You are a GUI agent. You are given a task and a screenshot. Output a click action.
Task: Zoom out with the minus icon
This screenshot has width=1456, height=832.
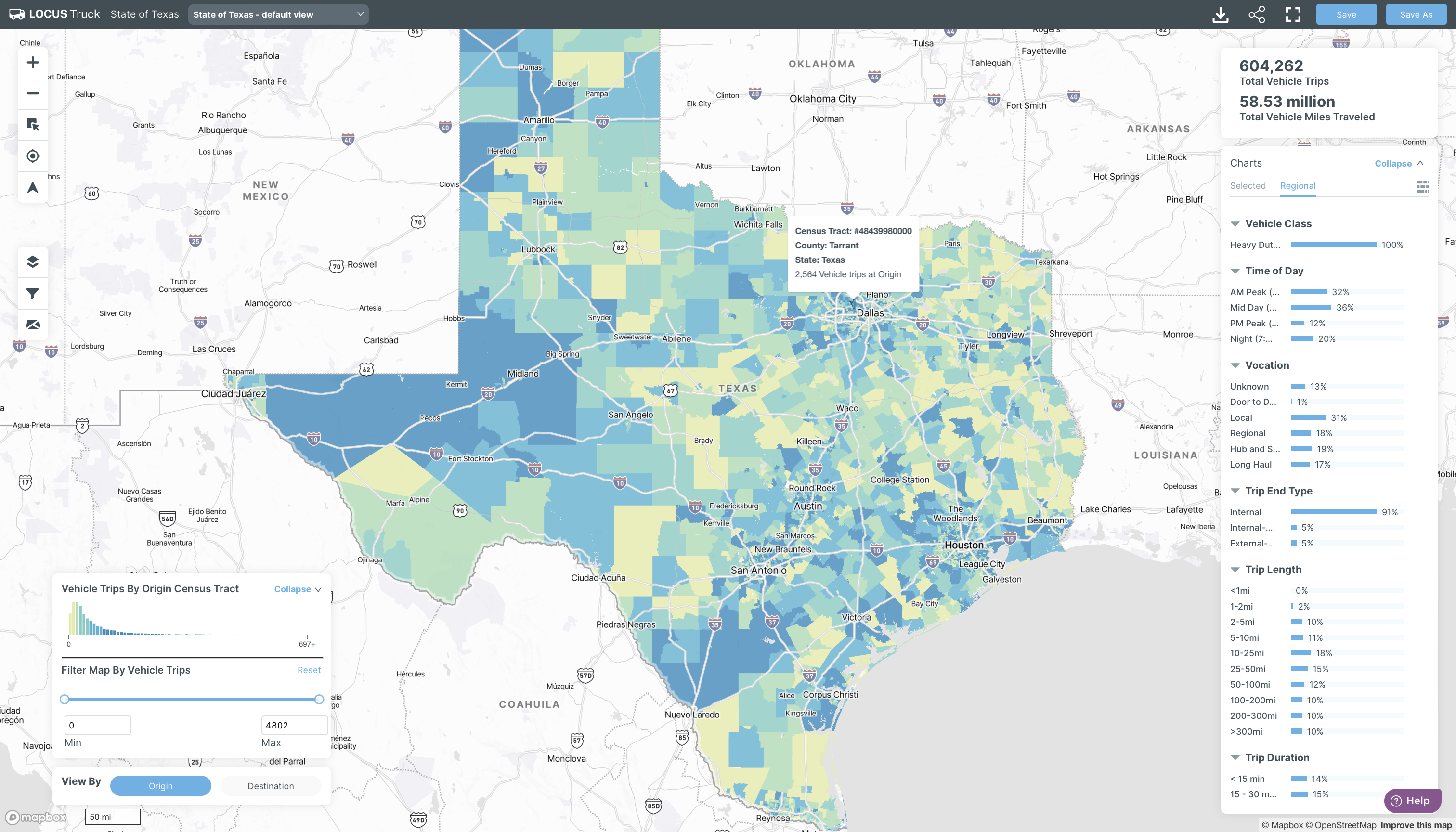coord(33,93)
